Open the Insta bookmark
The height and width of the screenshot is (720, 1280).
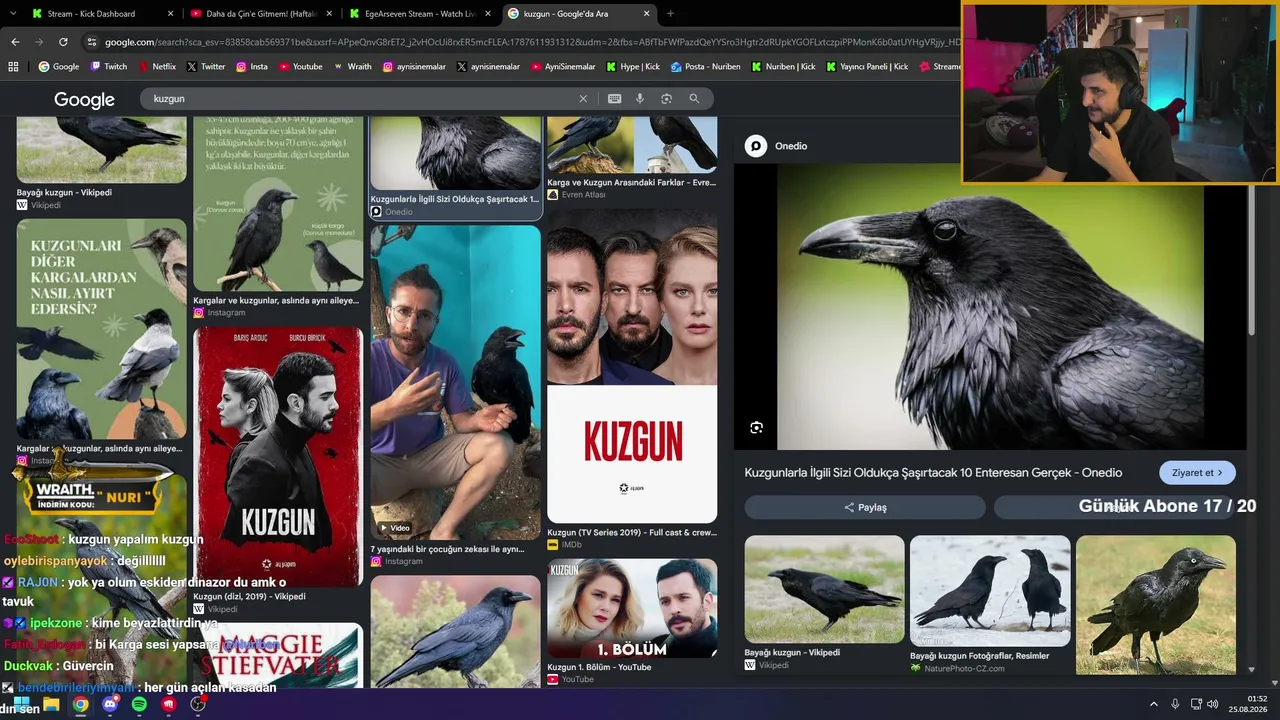click(x=252, y=67)
